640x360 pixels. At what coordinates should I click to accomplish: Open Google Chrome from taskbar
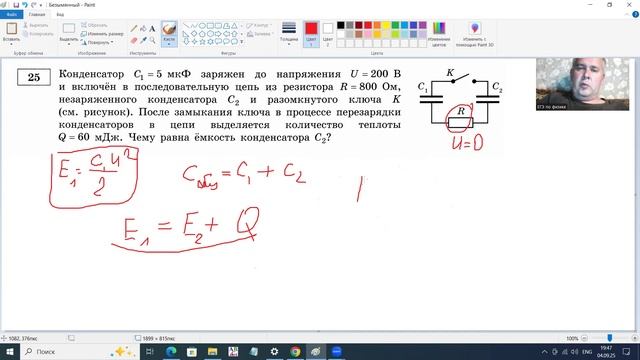click(295, 351)
